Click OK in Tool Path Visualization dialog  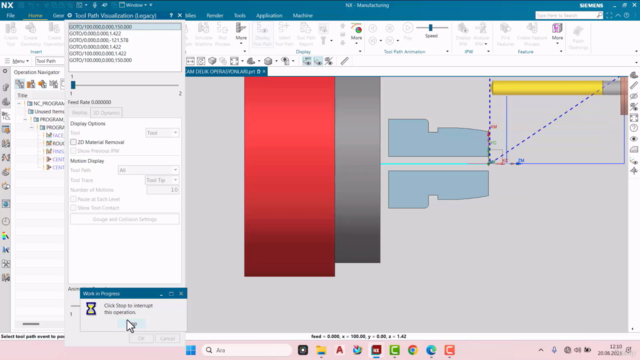141,338
